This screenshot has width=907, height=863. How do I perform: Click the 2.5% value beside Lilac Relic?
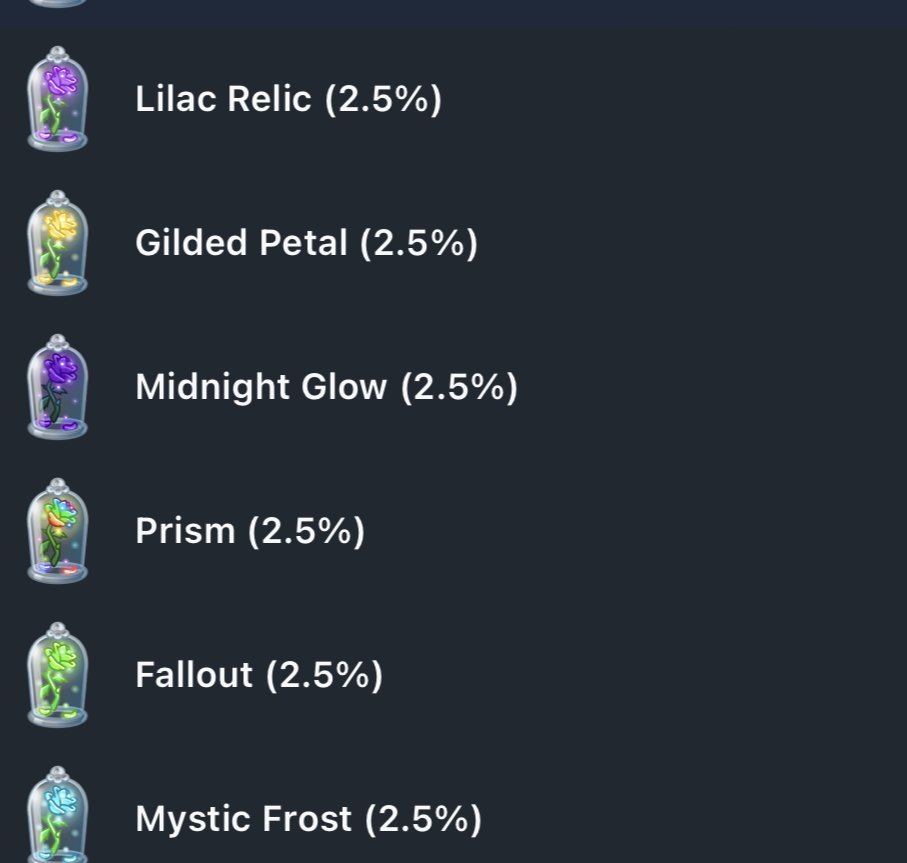point(383,100)
